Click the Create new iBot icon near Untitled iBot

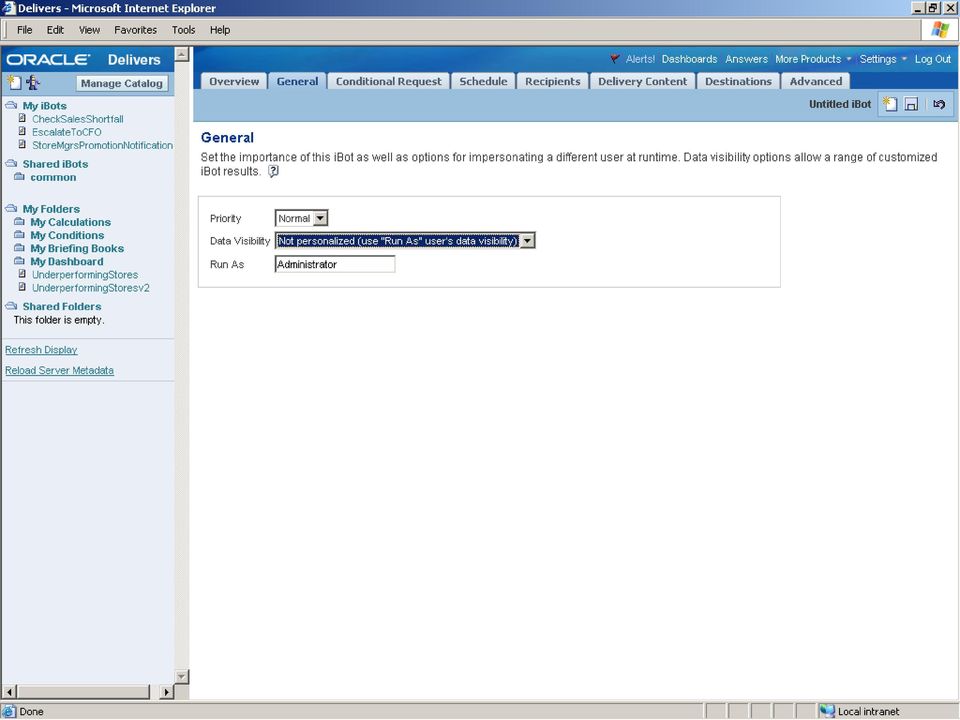point(890,104)
